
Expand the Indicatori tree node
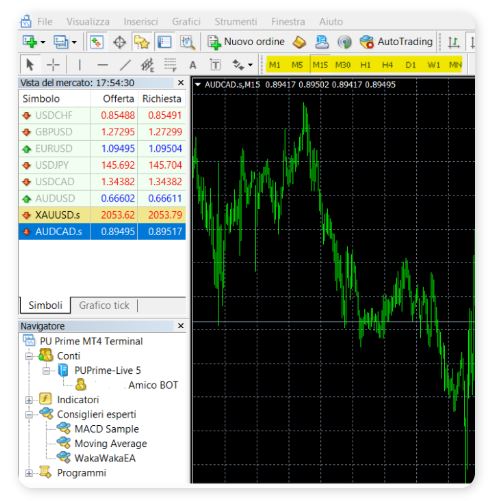29,400
